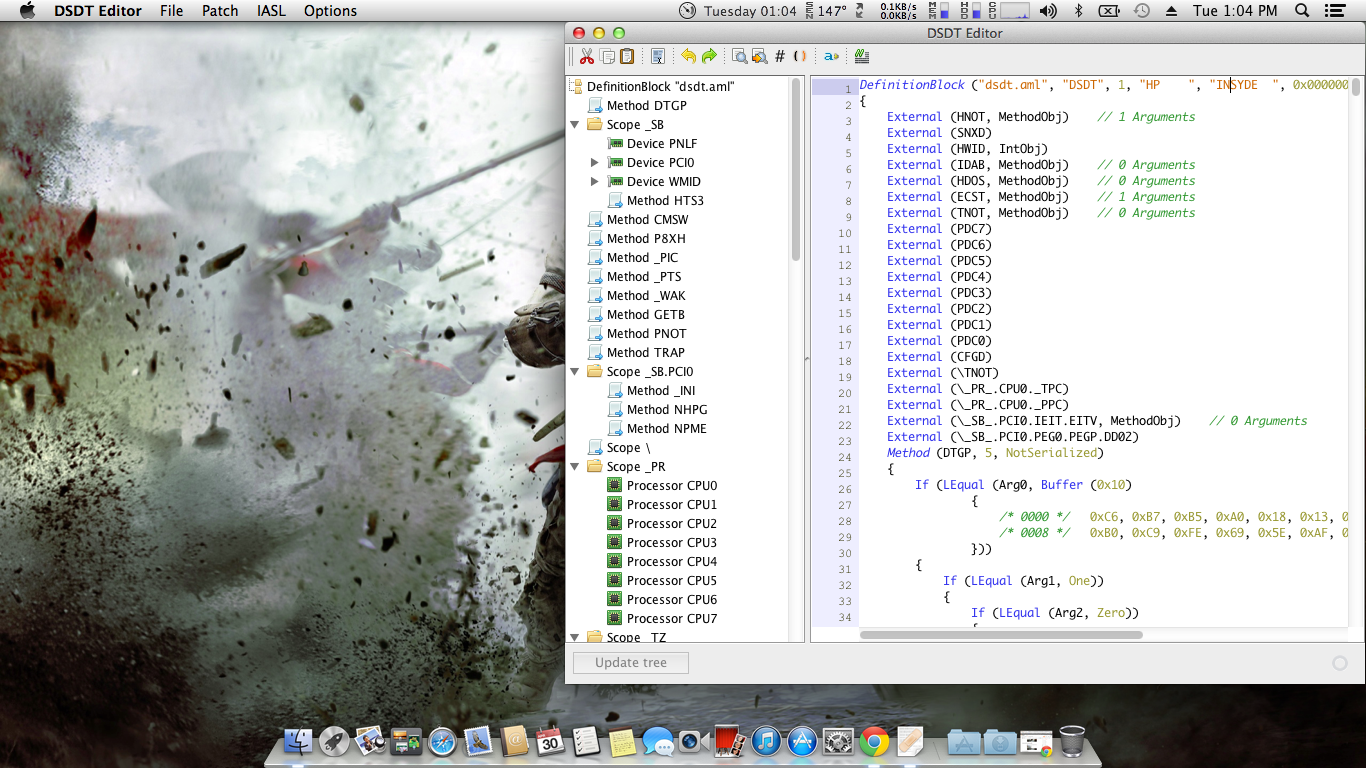
Task: Open Find with the magnifier toolbar icon
Action: (740, 56)
